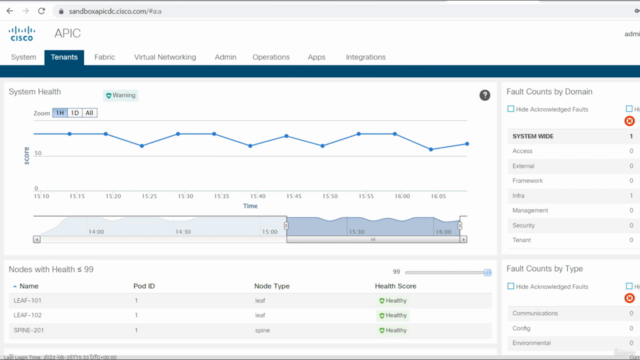Select the SPINE-201 node name
The image size is (640, 360).
(29, 330)
